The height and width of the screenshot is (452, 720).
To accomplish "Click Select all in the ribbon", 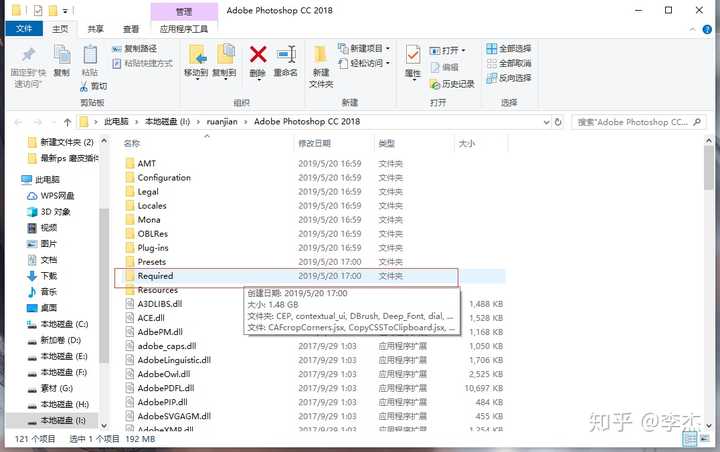I will coord(509,48).
